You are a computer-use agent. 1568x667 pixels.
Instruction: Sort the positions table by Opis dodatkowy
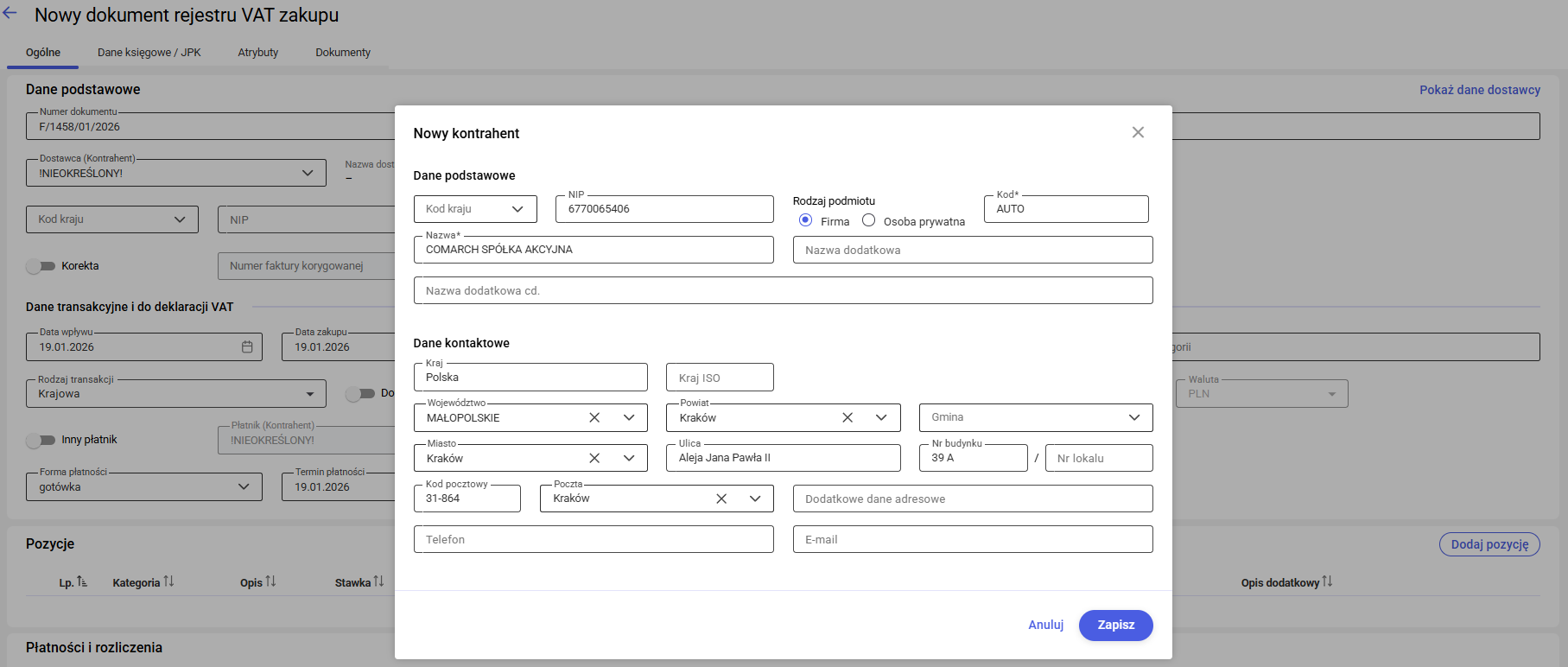point(1327,582)
